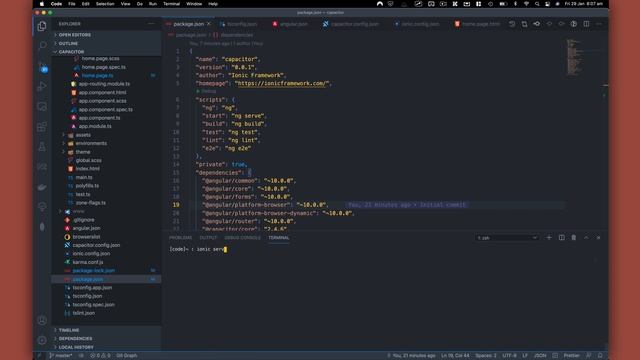Add a new terminal with plus icon
Image resolution: width=640 pixels, height=360 pixels.
549,238
